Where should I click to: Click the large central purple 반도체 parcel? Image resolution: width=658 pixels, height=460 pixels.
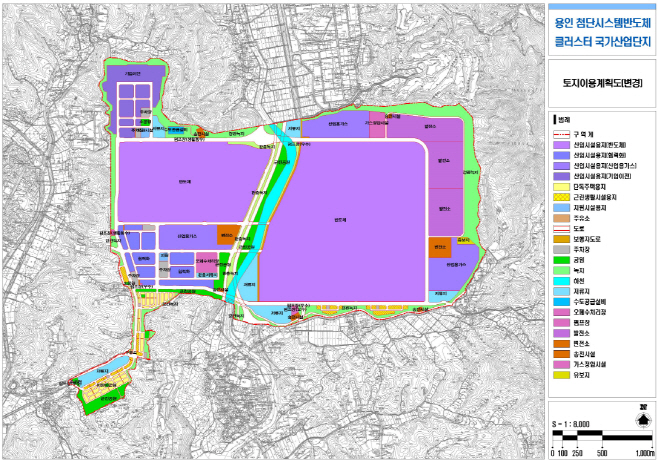pyautogui.click(x=340, y=220)
